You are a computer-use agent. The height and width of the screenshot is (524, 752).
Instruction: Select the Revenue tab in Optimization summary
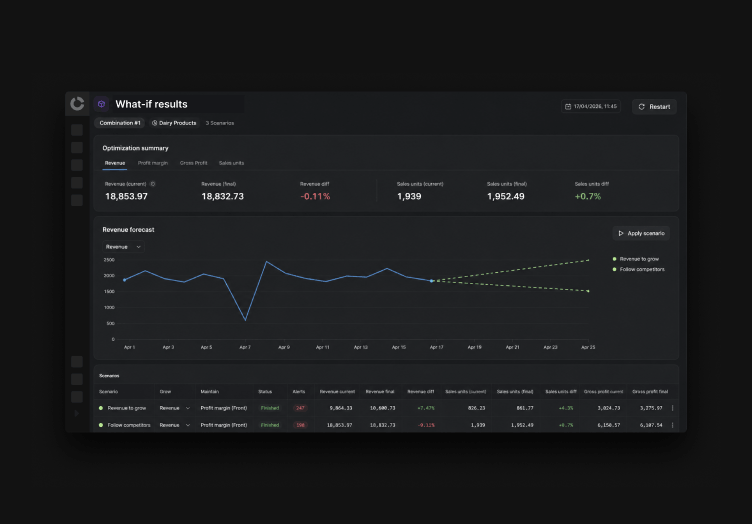click(115, 163)
